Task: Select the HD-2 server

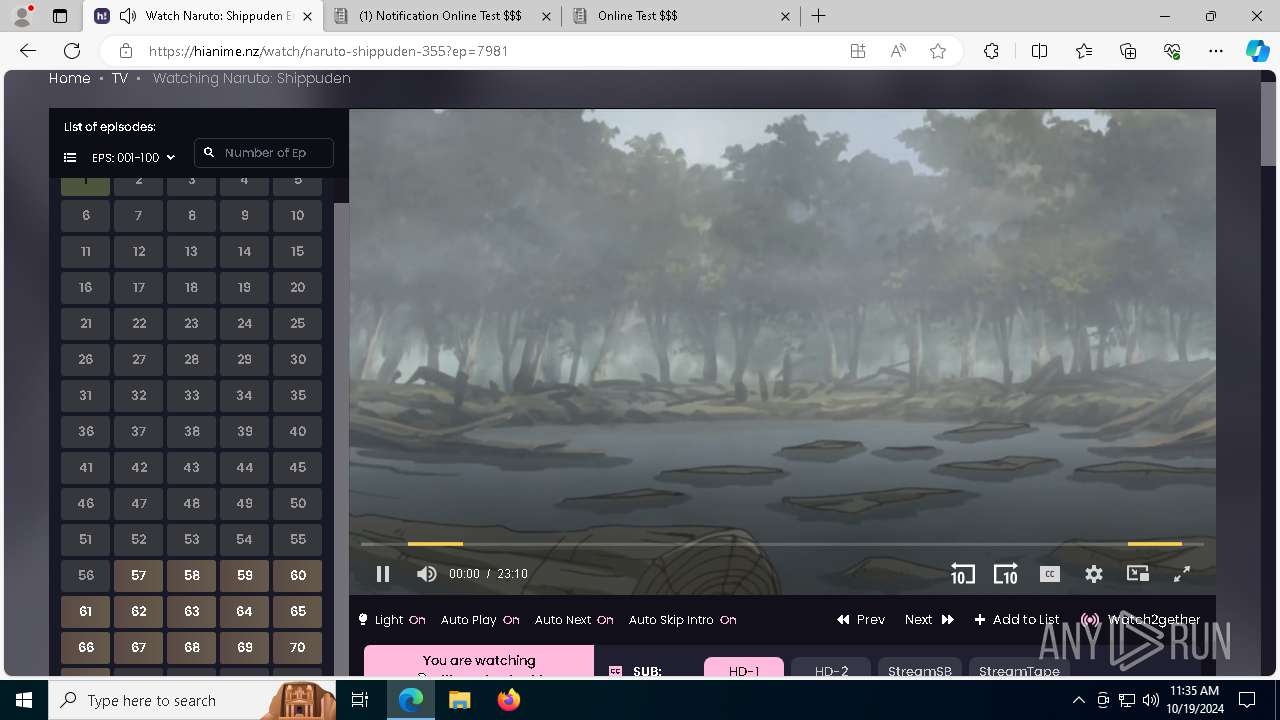Action: point(831,668)
